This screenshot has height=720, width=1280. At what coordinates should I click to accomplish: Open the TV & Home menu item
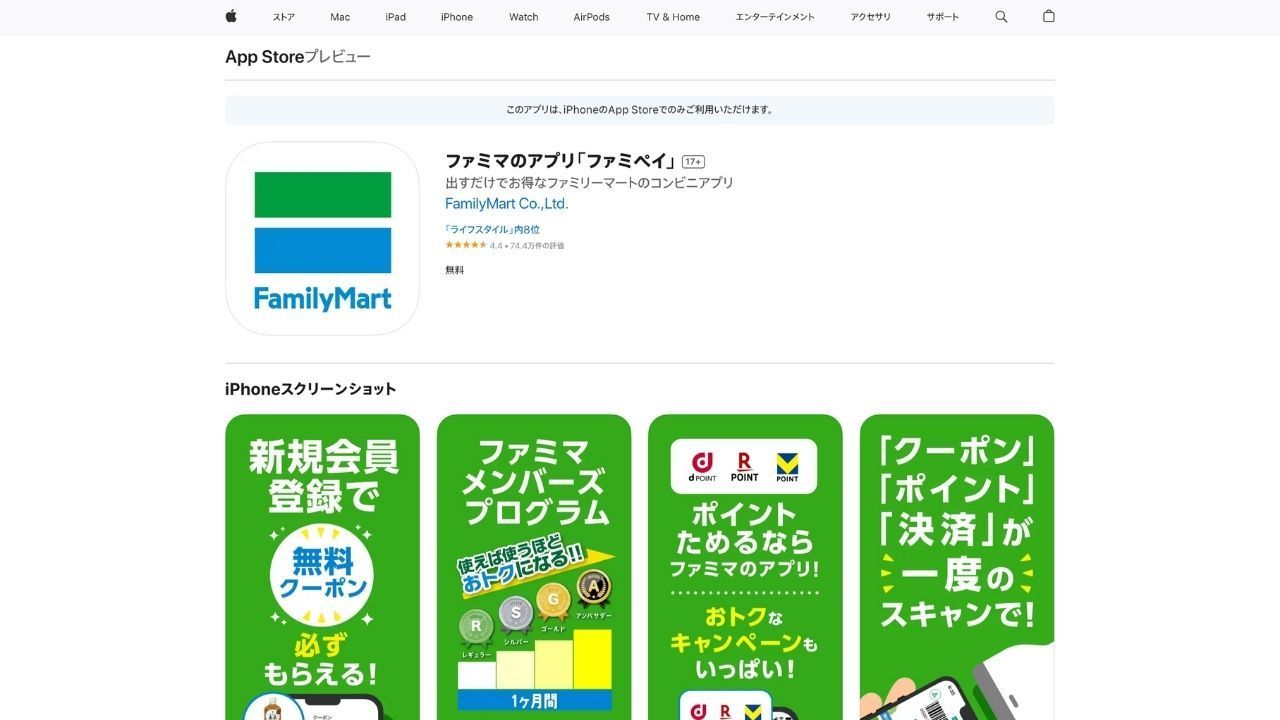pyautogui.click(x=673, y=17)
